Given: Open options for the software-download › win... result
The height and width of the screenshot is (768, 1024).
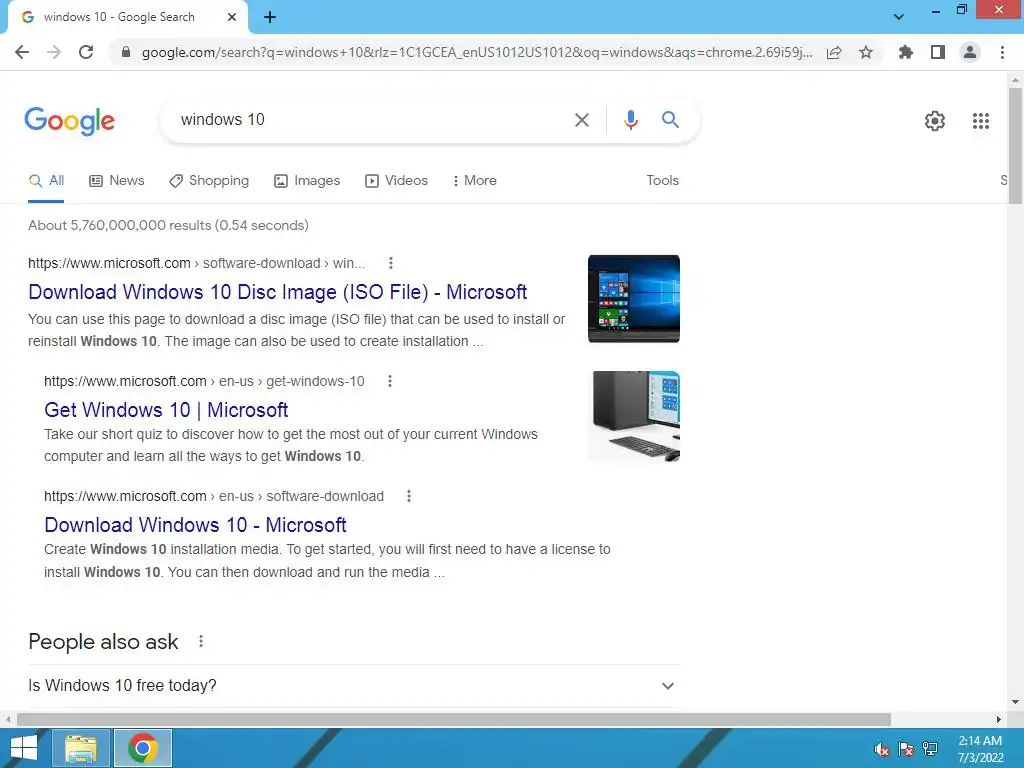Looking at the screenshot, I should point(391,263).
